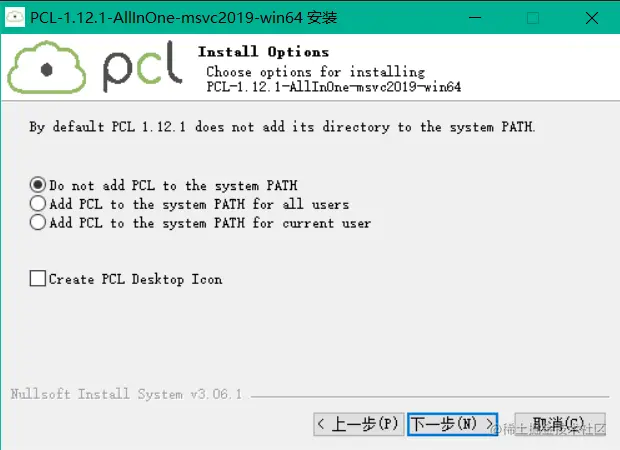
Task: Click the "Choose options for installing" subtitle
Action: pyautogui.click(x=316, y=72)
